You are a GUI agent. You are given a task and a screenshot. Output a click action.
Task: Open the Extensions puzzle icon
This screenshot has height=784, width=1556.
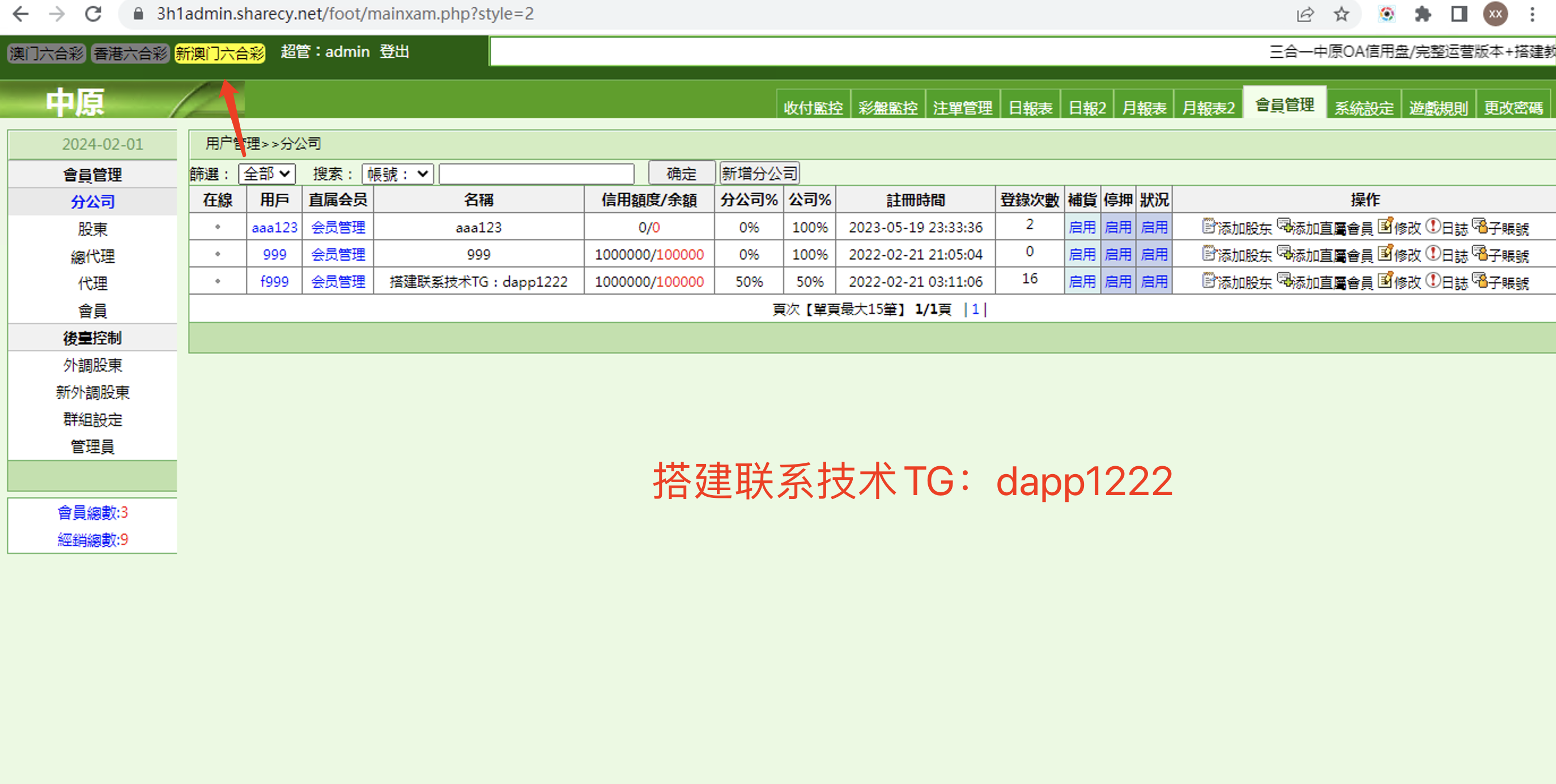1423,13
